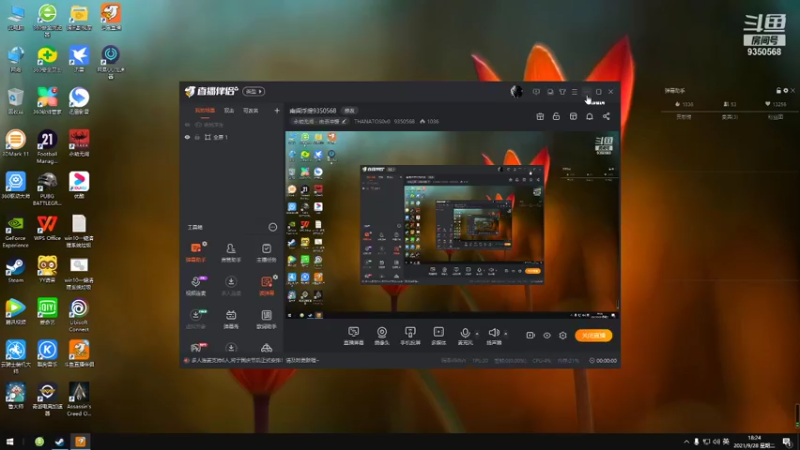Open the gear settings icon beside the stop button
The height and width of the screenshot is (450, 800).
[563, 336]
